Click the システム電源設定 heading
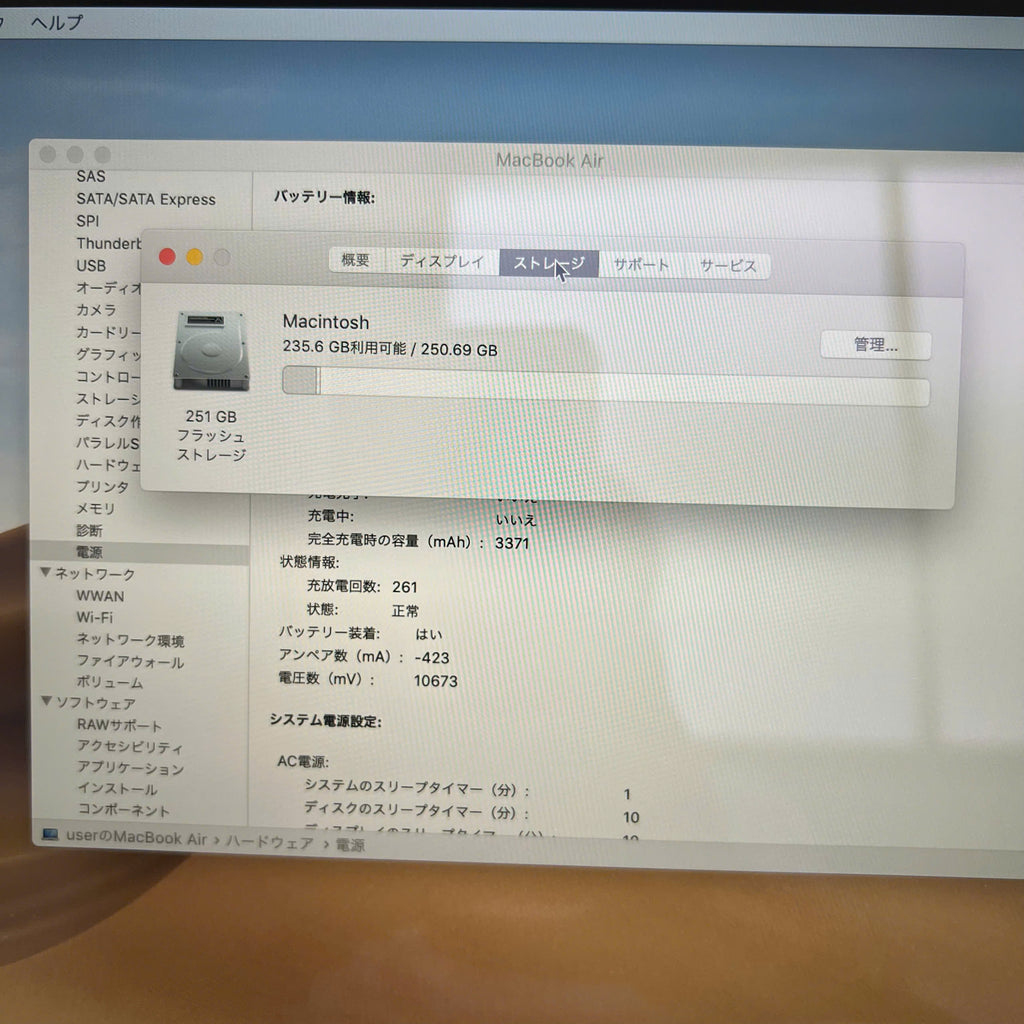 click(325, 720)
